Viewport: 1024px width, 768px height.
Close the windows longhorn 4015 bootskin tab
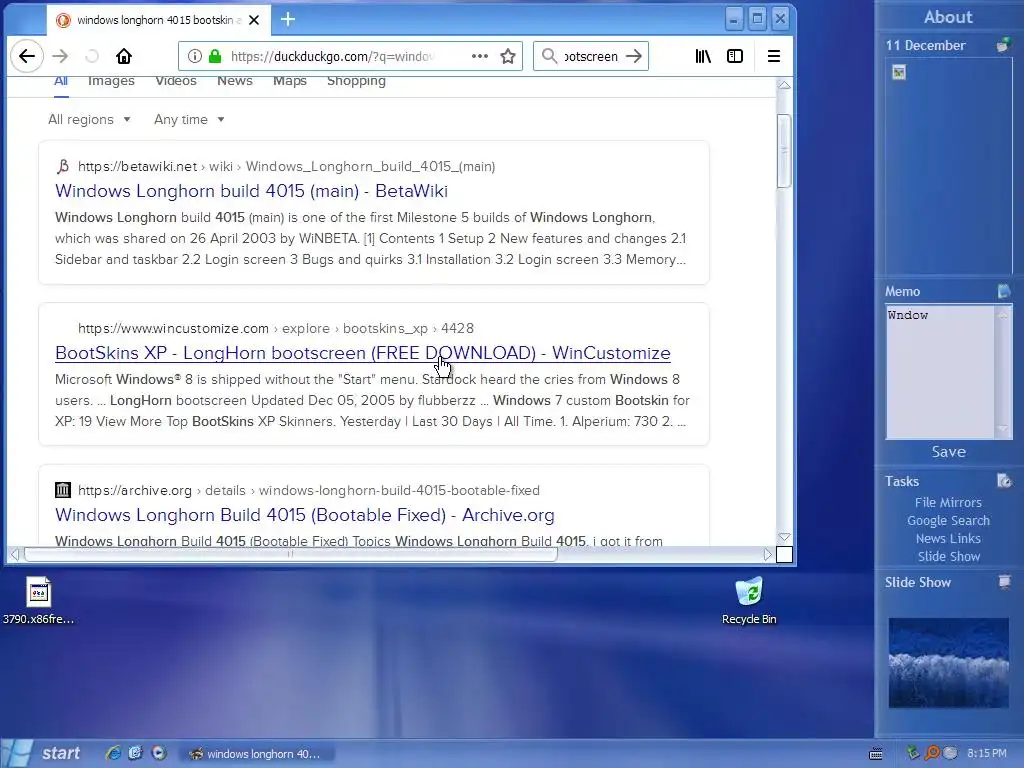click(x=254, y=20)
